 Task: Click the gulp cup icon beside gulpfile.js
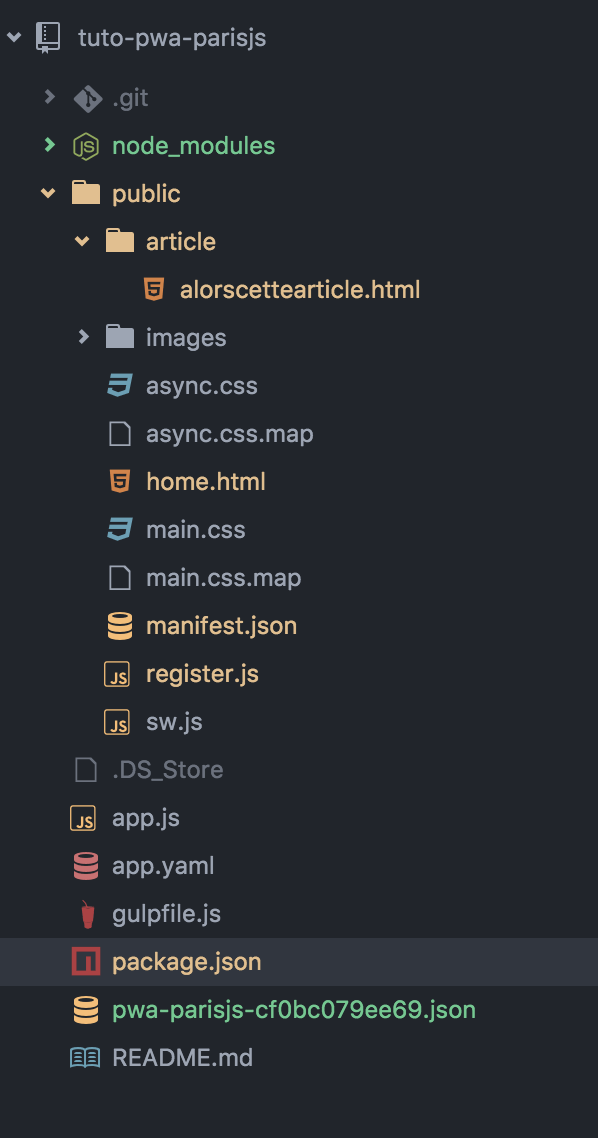(86, 913)
